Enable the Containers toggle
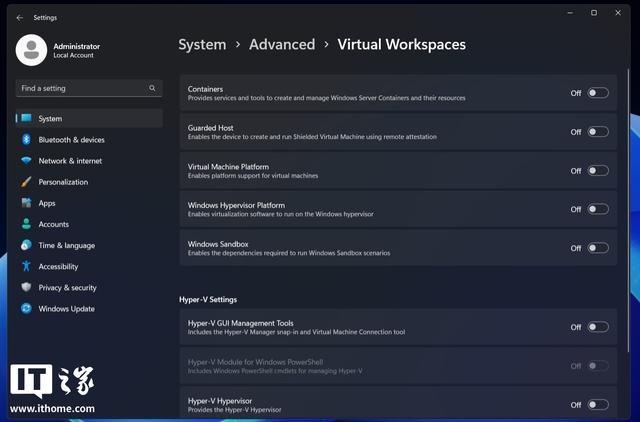Image resolution: width=640 pixels, height=422 pixels. [x=597, y=93]
